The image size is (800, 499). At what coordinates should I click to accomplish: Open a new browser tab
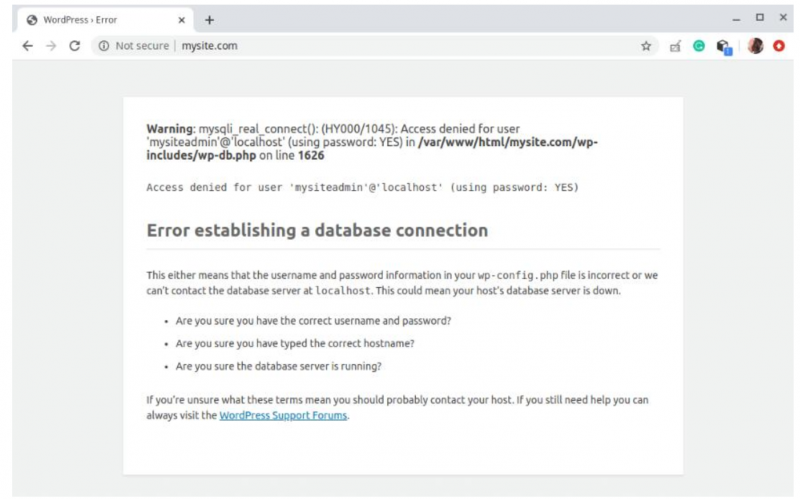(209, 20)
